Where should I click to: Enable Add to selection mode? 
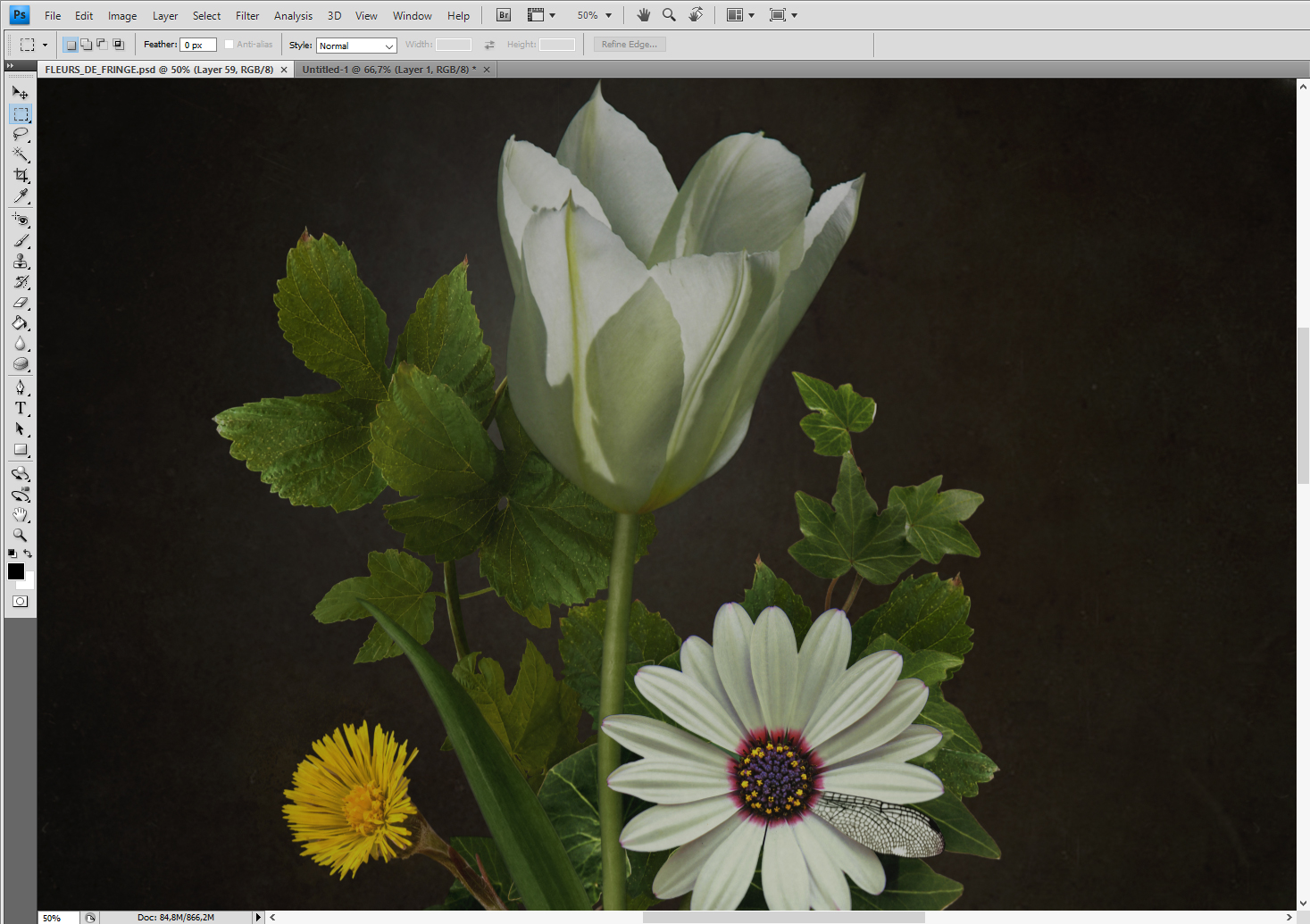[x=87, y=45]
